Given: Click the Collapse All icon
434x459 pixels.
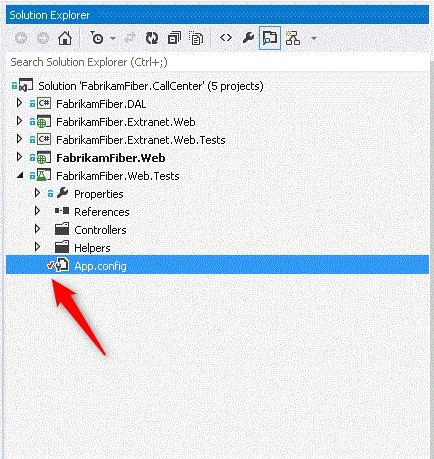Looking at the screenshot, I should [x=174, y=38].
